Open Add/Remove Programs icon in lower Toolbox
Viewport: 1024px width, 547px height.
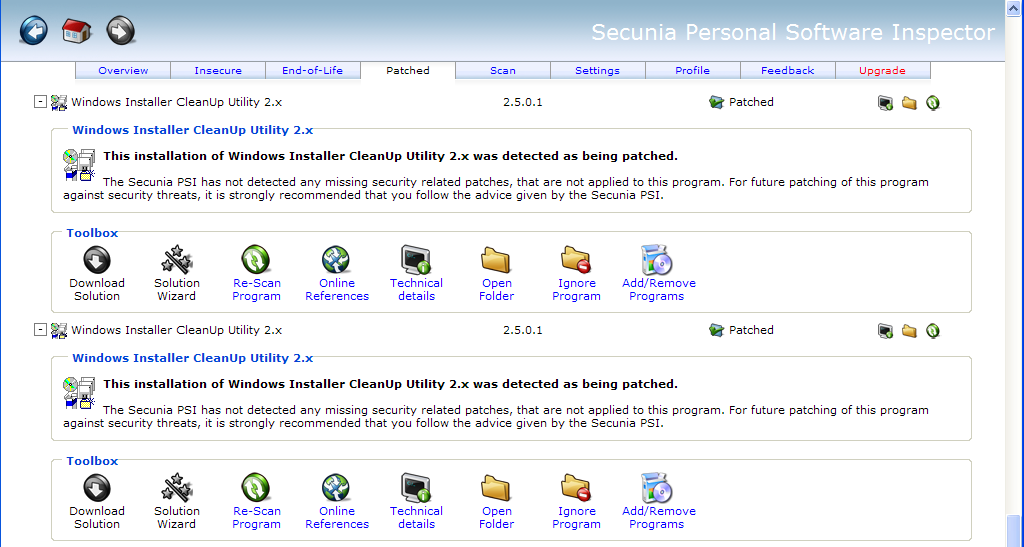(x=657, y=488)
